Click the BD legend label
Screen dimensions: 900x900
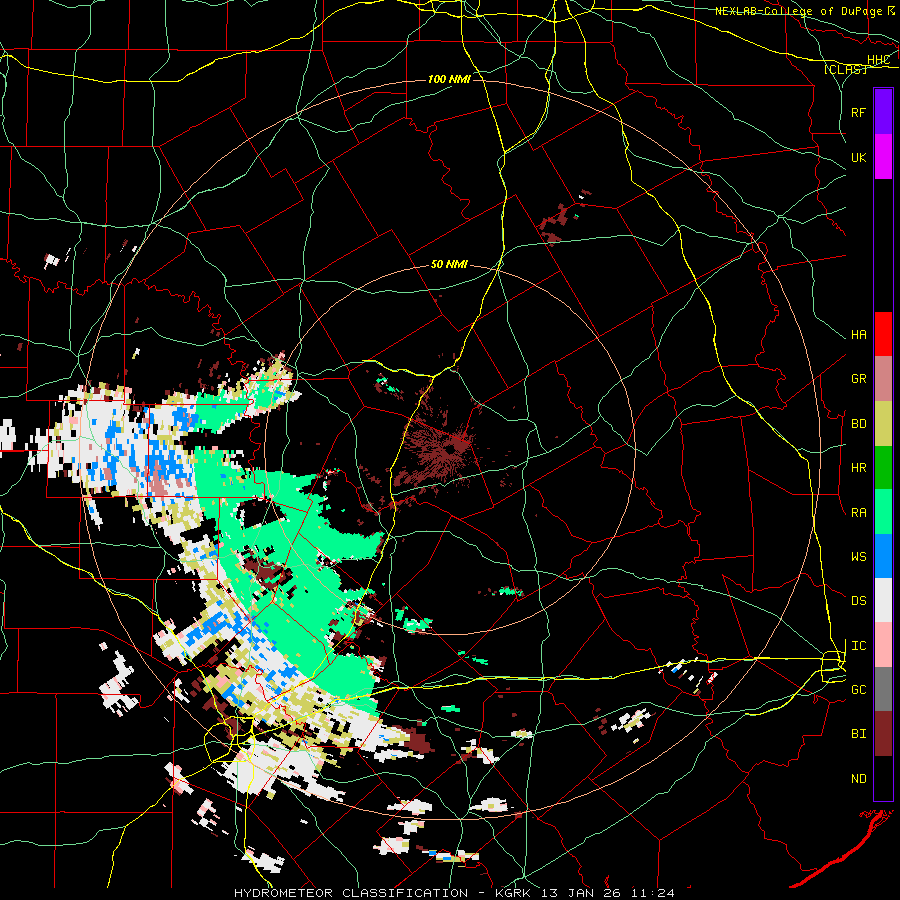859,424
